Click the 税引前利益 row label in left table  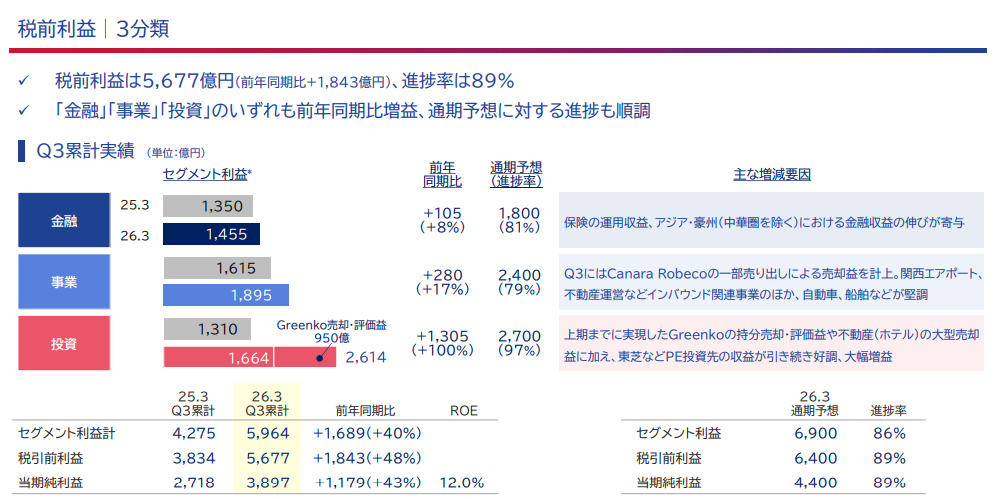[x=50, y=458]
